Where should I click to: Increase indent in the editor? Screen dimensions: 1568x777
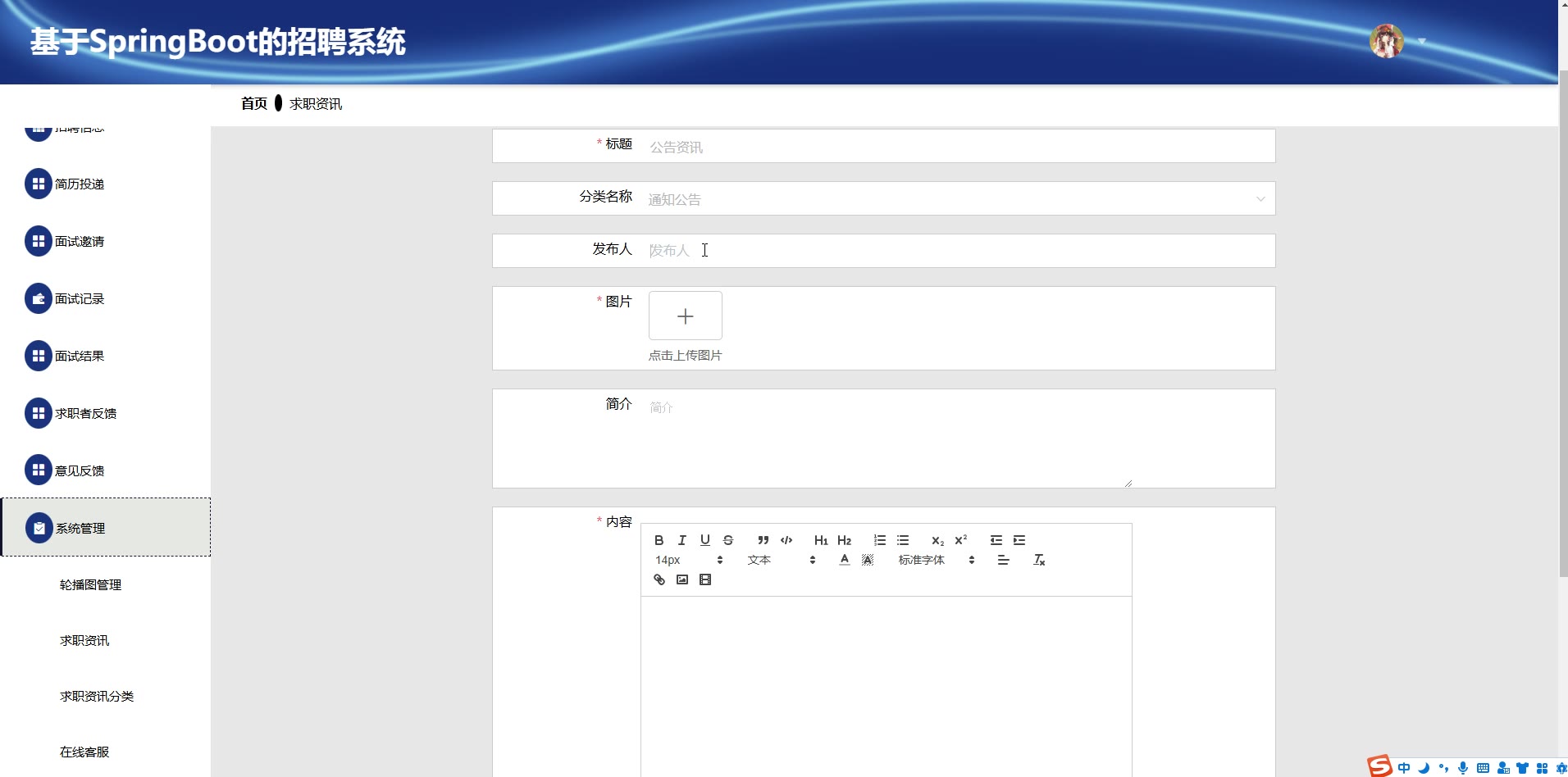1019,540
